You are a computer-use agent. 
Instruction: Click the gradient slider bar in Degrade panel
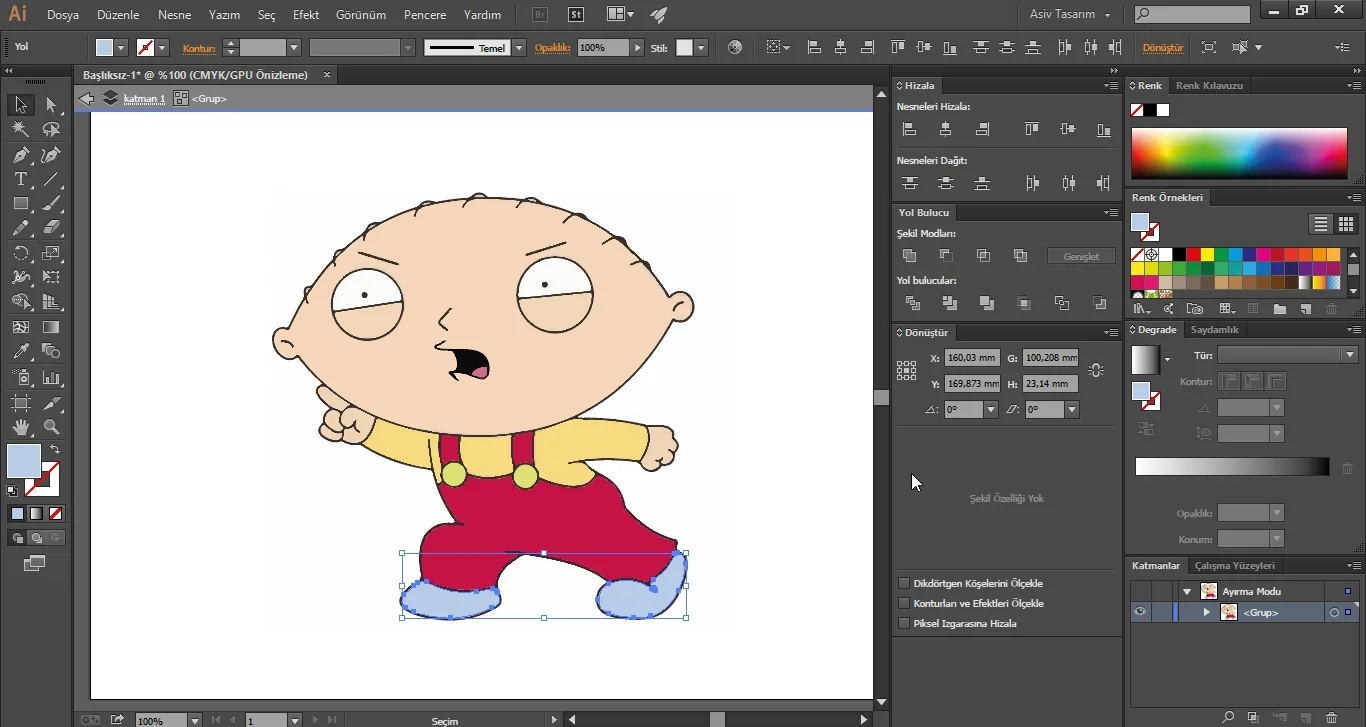(1232, 467)
